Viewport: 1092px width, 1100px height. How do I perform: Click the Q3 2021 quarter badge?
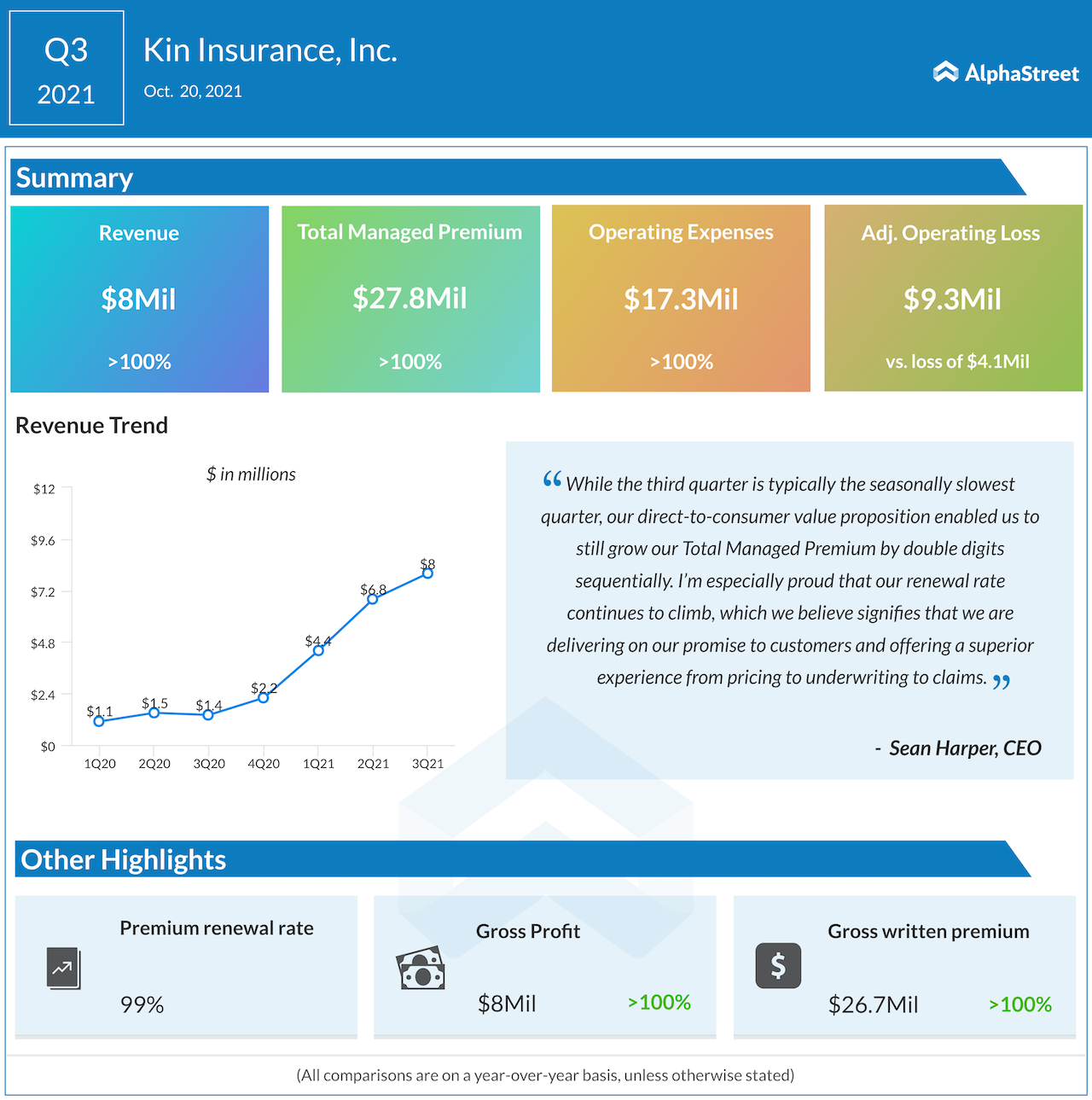coord(67,68)
